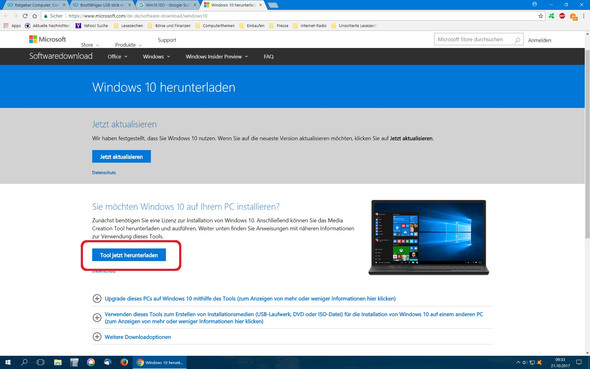Expand the Windows menu in Softwaredownload bar
Viewport: 590px width, 369px height.
pos(156,56)
